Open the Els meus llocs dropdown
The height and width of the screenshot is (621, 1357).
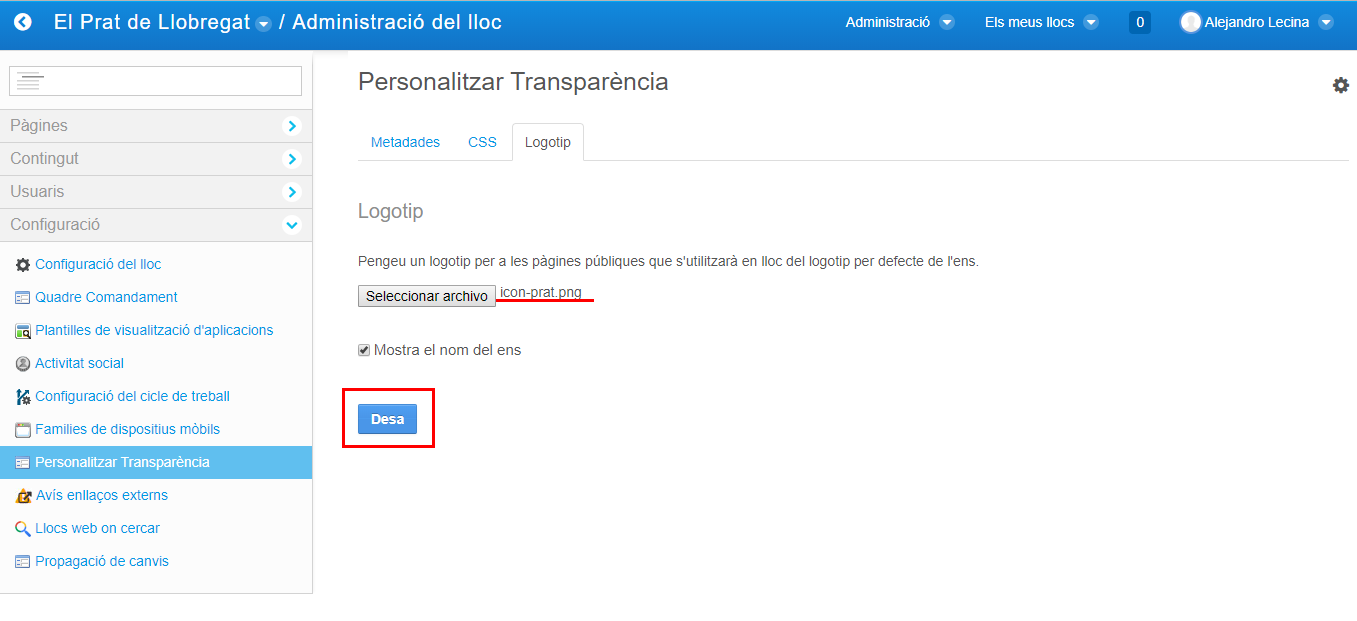1041,22
